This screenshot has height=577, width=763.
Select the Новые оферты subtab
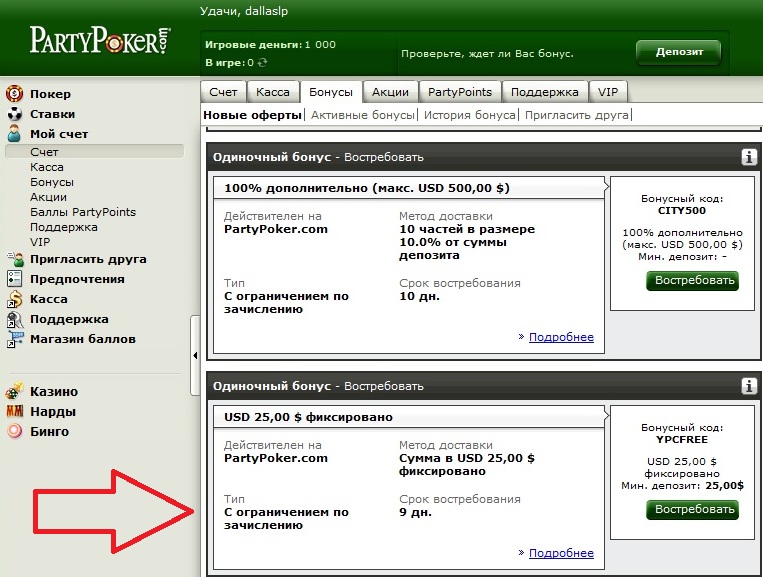pos(253,115)
